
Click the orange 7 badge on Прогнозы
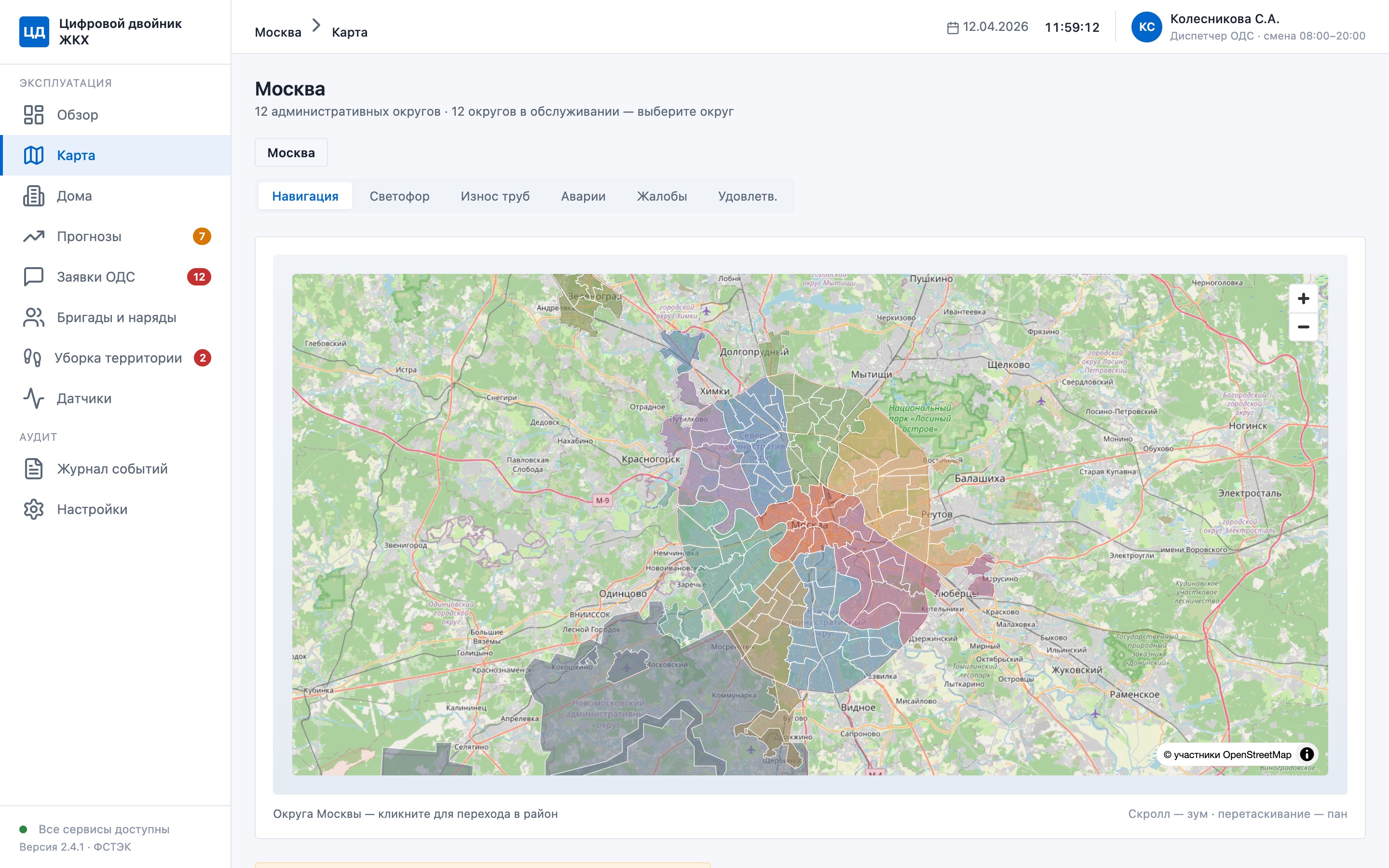pyautogui.click(x=202, y=236)
